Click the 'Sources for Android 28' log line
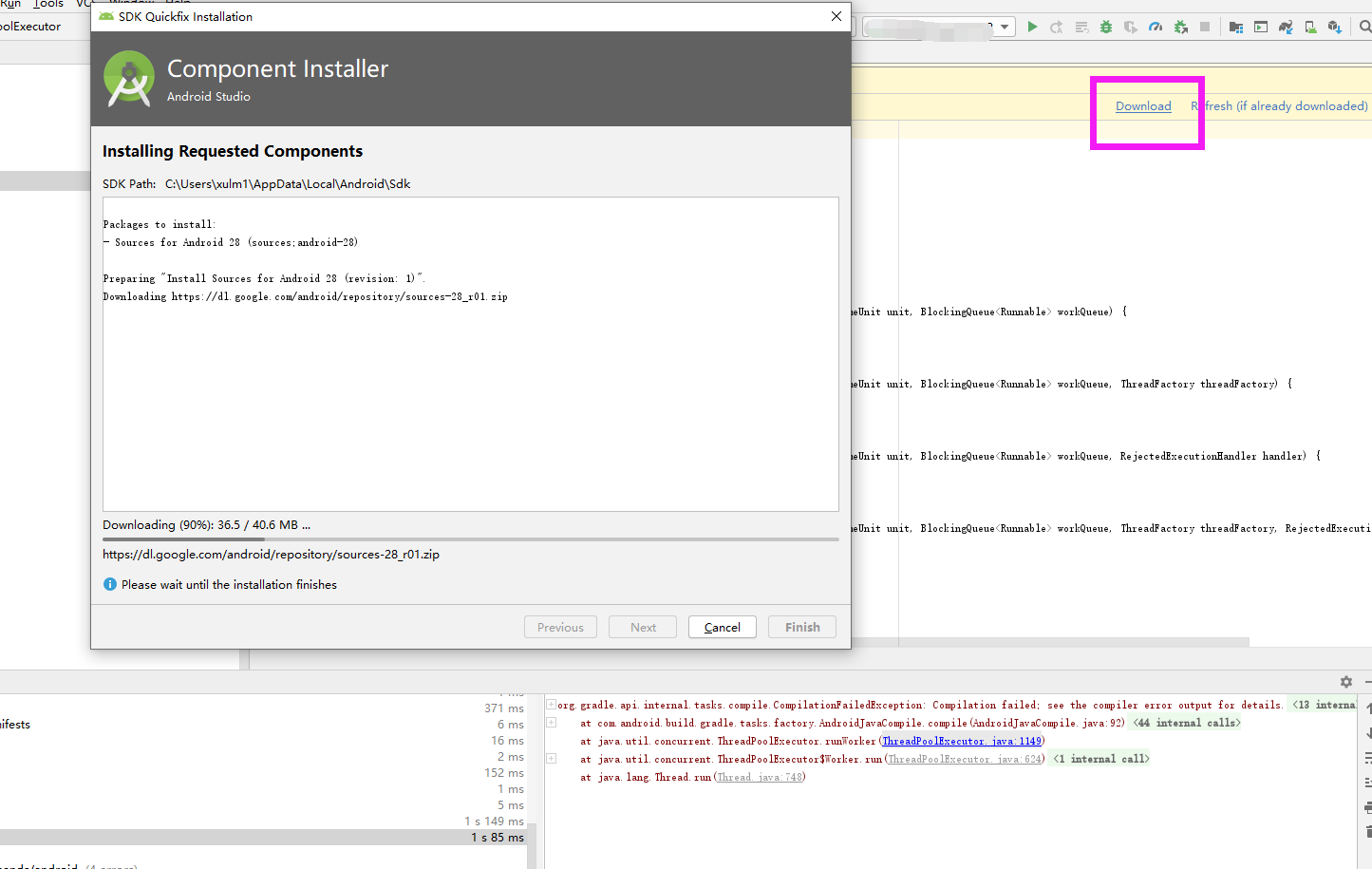 point(231,242)
